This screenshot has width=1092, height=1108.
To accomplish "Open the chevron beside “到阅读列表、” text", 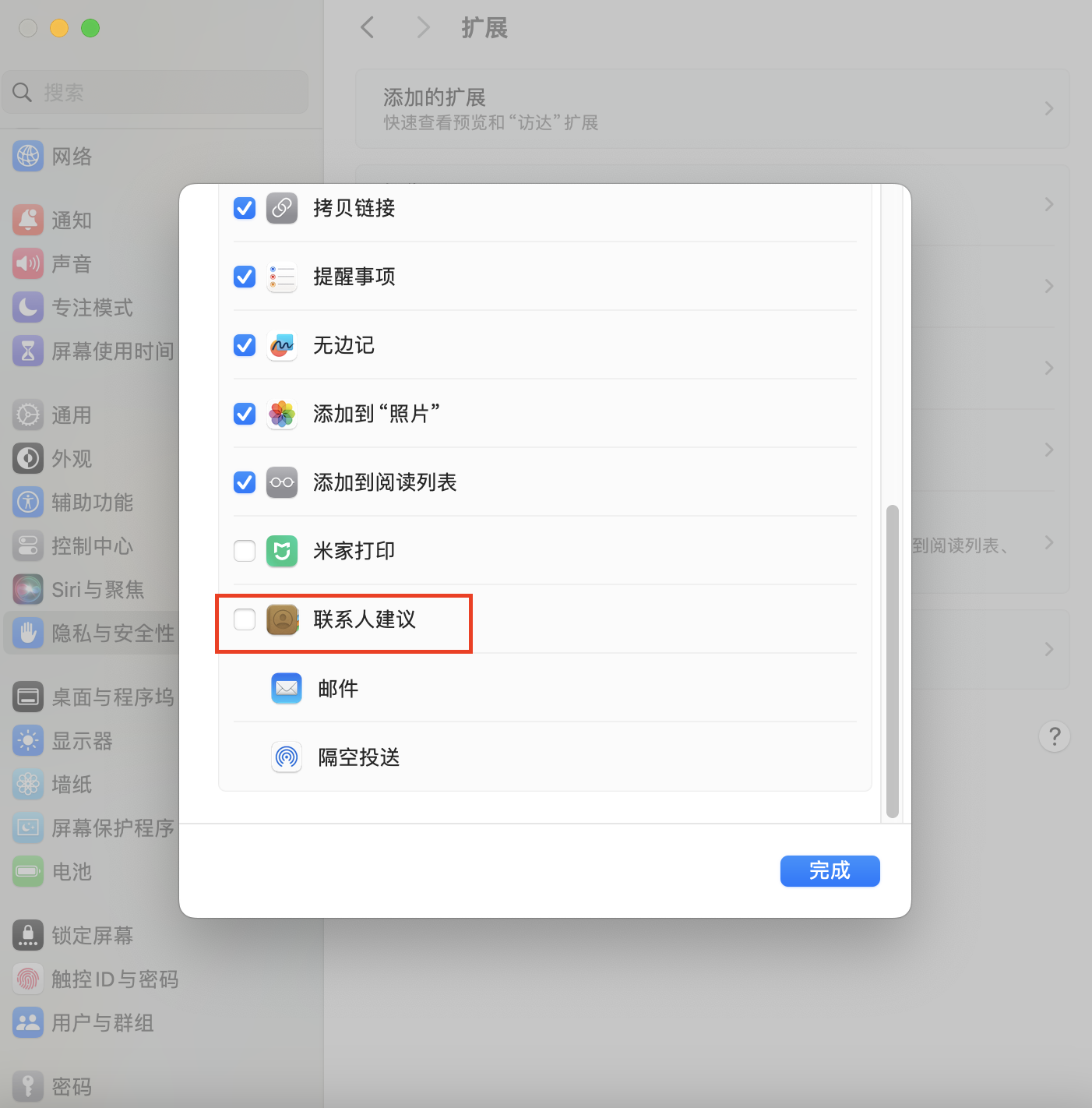I will (x=1049, y=542).
